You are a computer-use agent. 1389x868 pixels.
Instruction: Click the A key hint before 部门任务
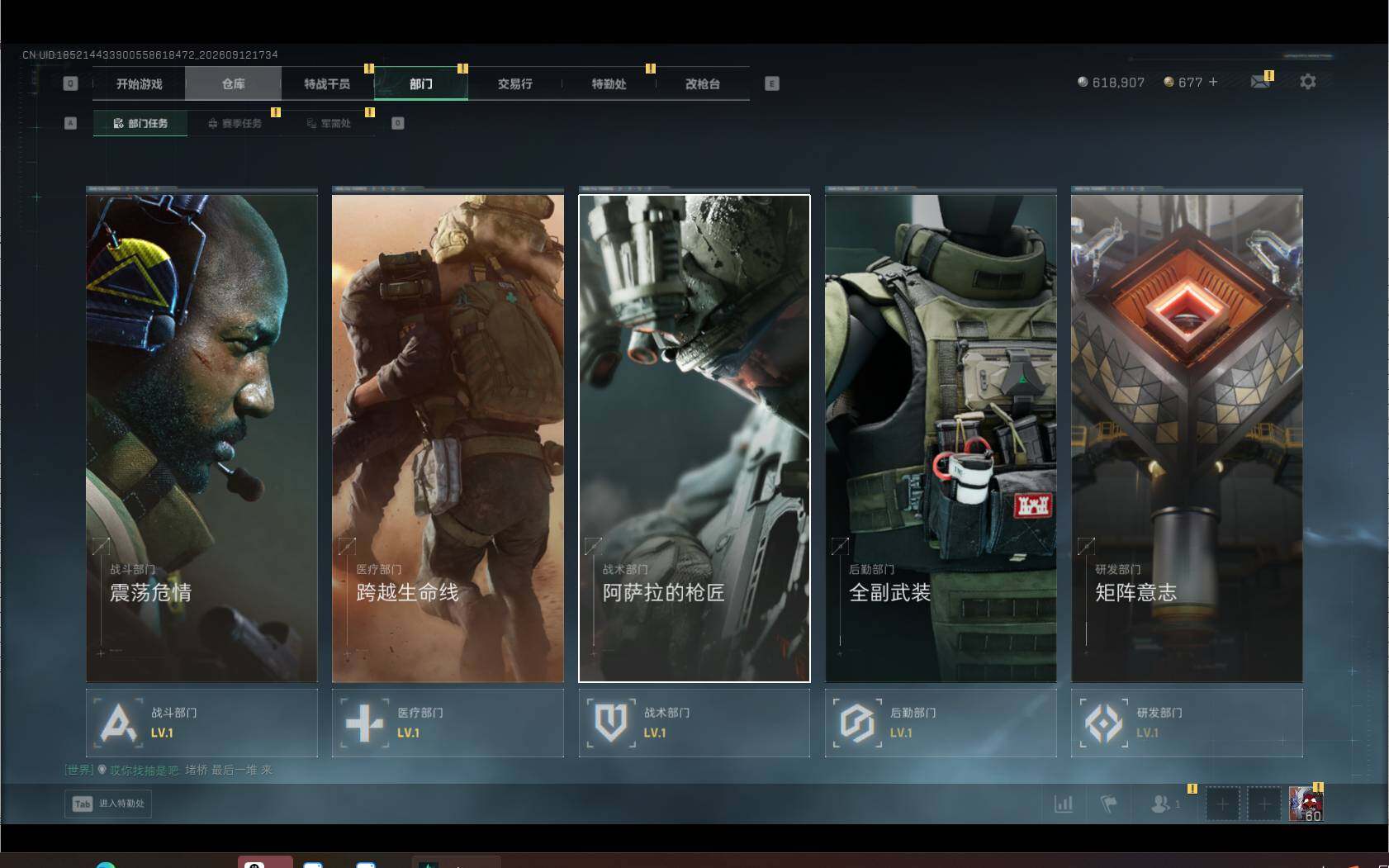[x=70, y=123]
